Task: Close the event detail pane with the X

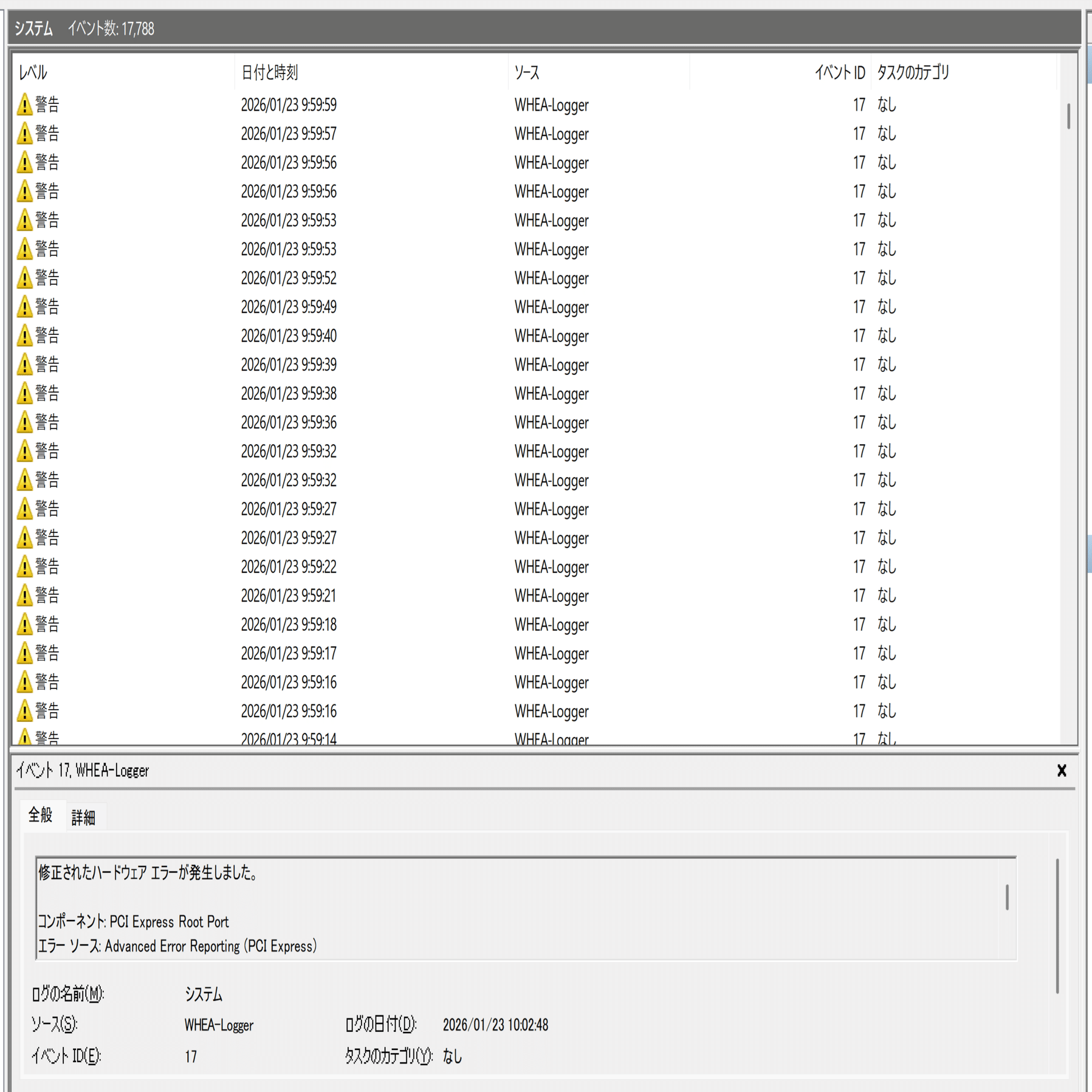Action: coord(1062,771)
